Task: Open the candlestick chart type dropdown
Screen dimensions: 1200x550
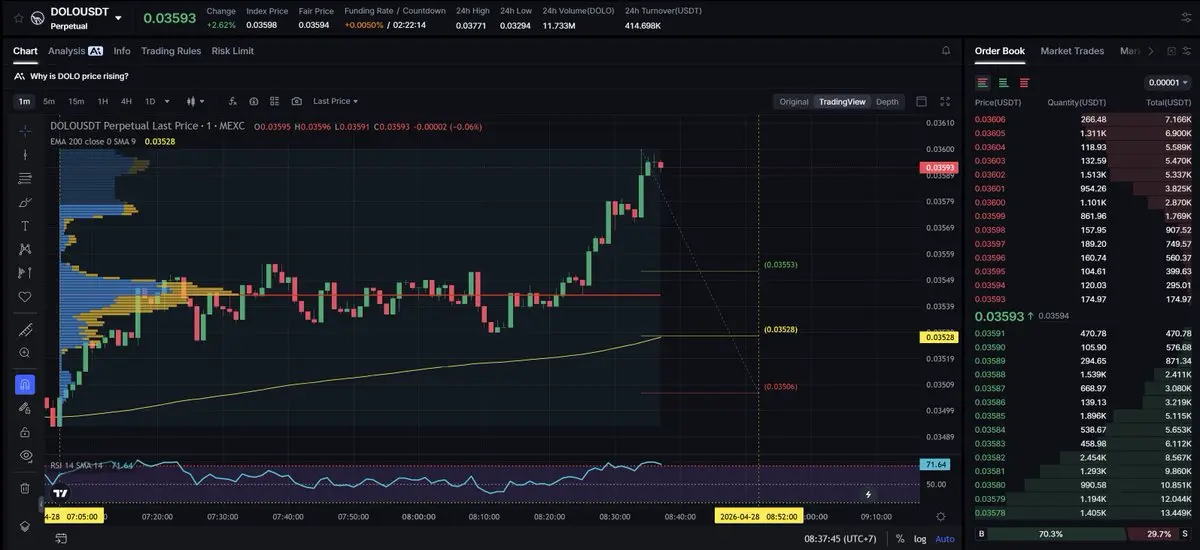Action: click(194, 101)
